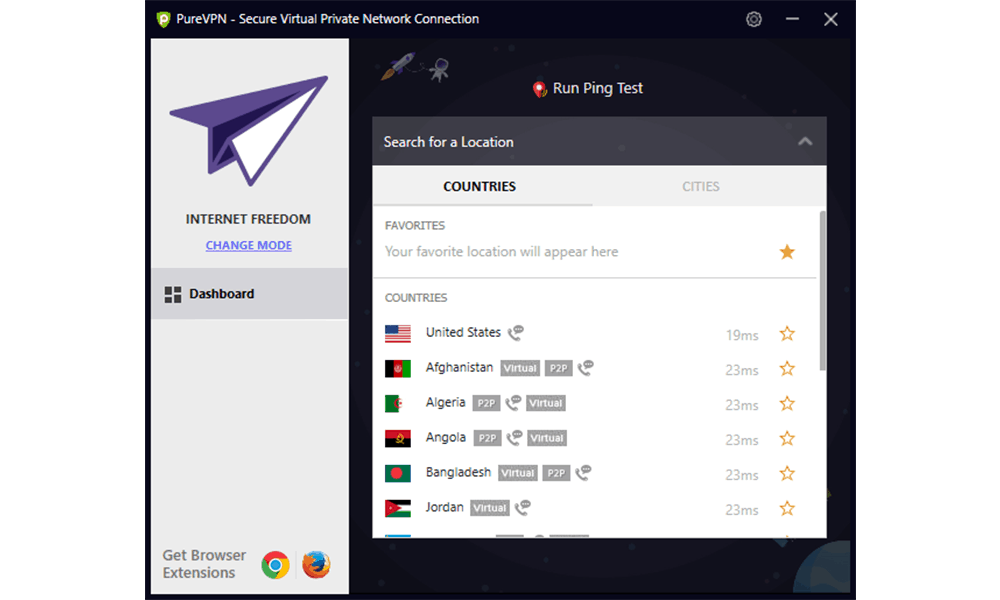This screenshot has width=1000, height=600.
Task: Select the Afghanistan flag icon
Action: pos(398,369)
